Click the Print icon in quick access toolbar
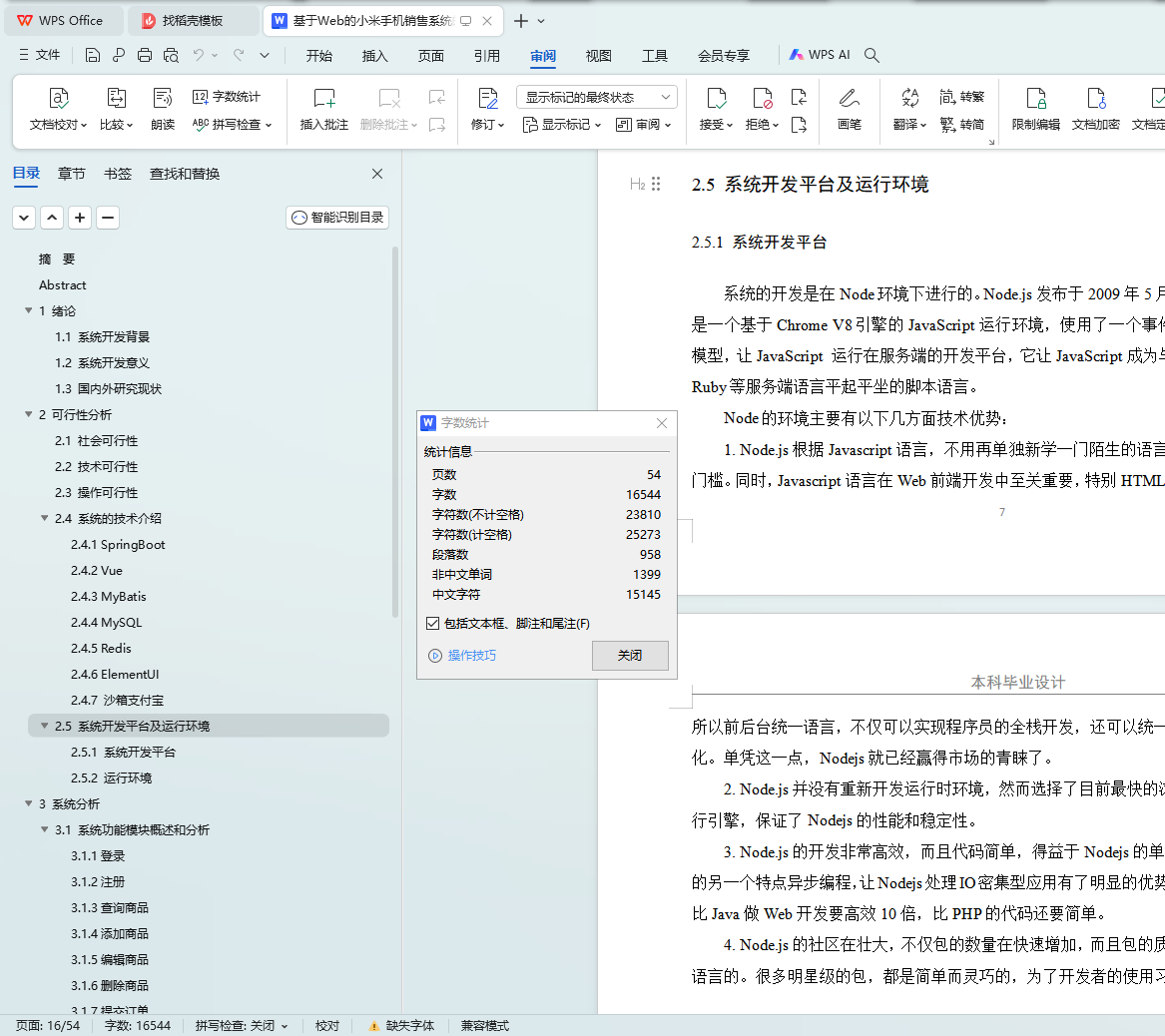1165x1036 pixels. (145, 55)
